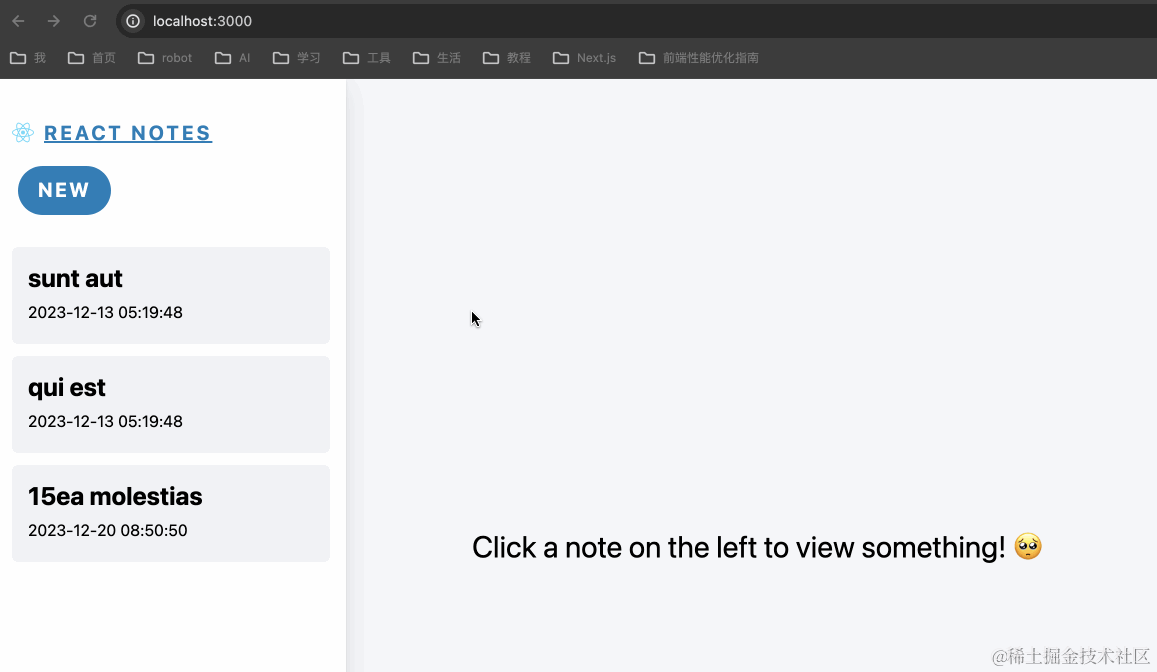
Task: Reload the page using the refresh icon
Action: 88,20
